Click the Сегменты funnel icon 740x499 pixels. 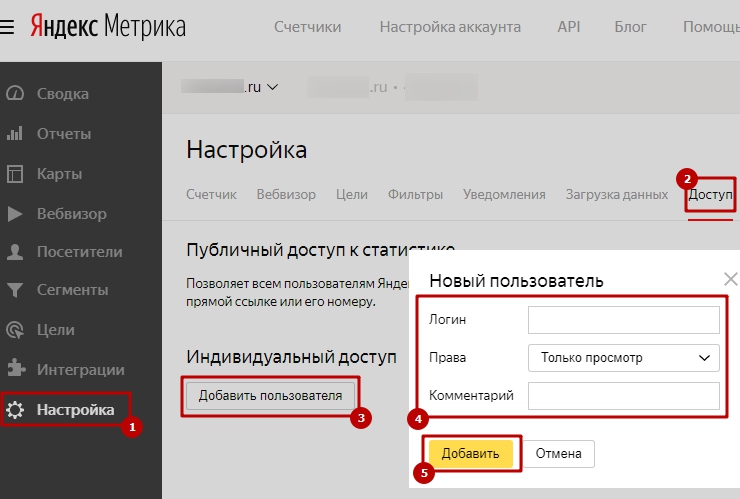15,291
